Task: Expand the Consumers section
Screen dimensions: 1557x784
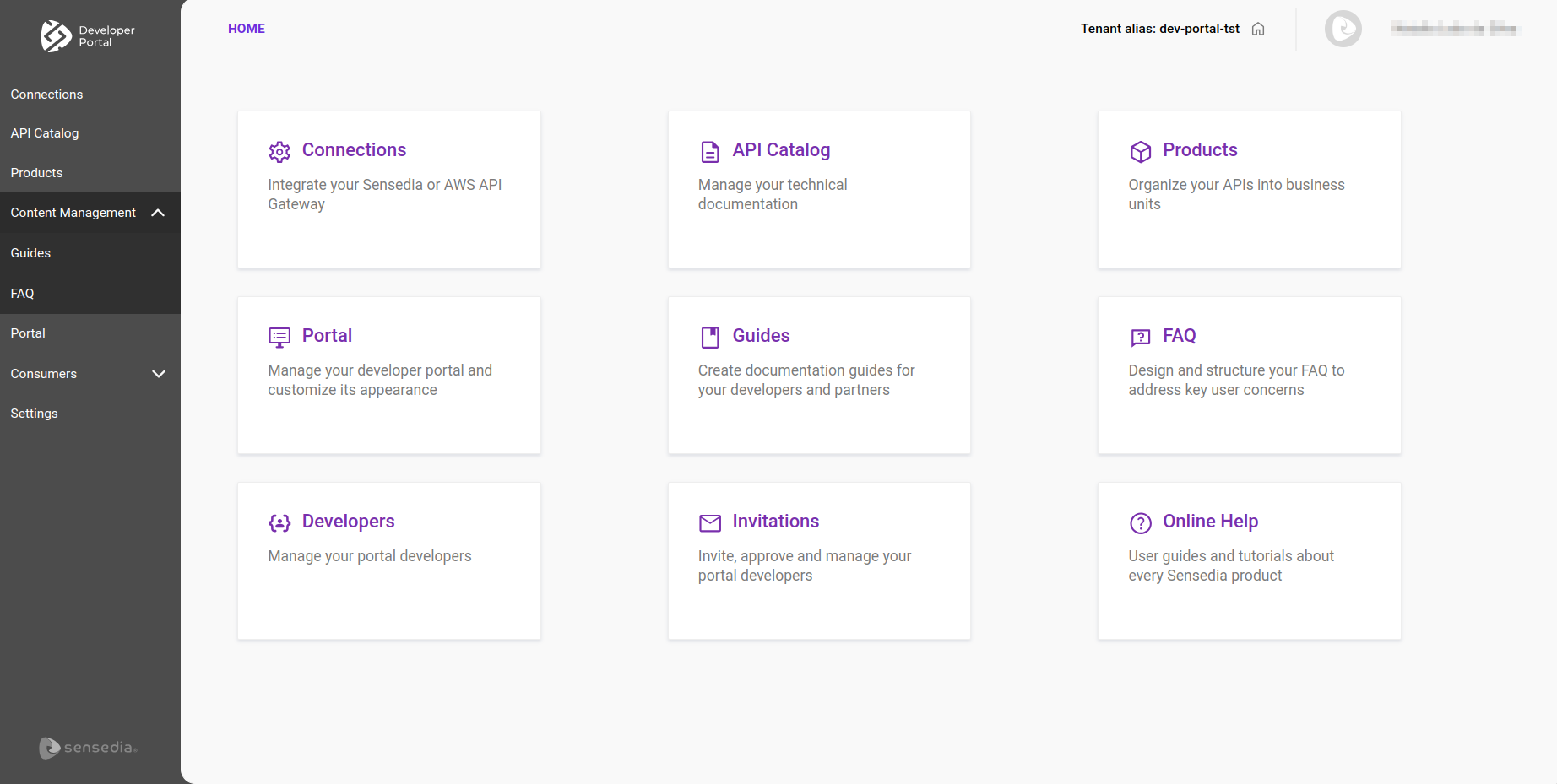Action: pyautogui.click(x=158, y=374)
